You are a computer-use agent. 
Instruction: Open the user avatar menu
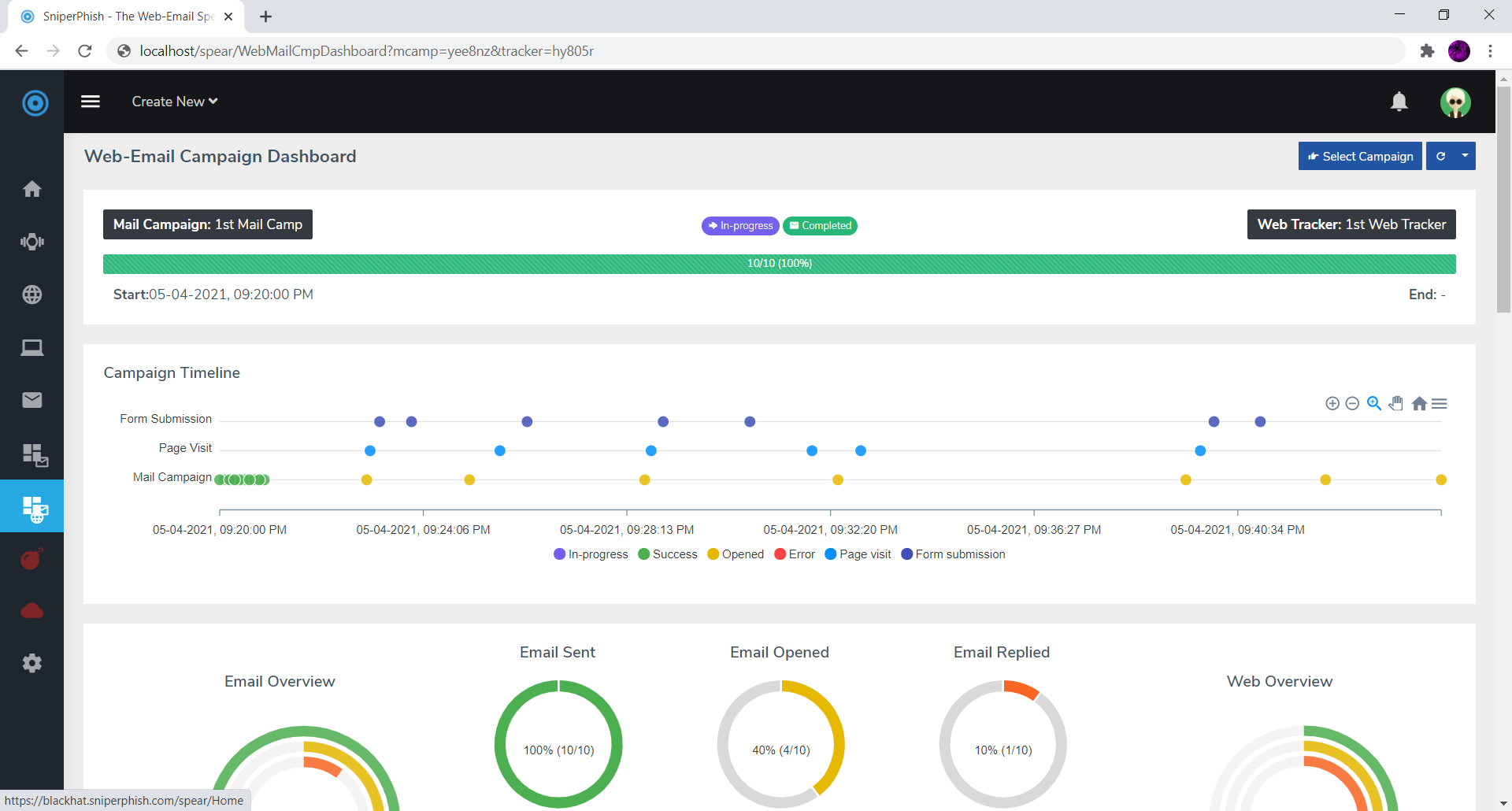[x=1455, y=102]
